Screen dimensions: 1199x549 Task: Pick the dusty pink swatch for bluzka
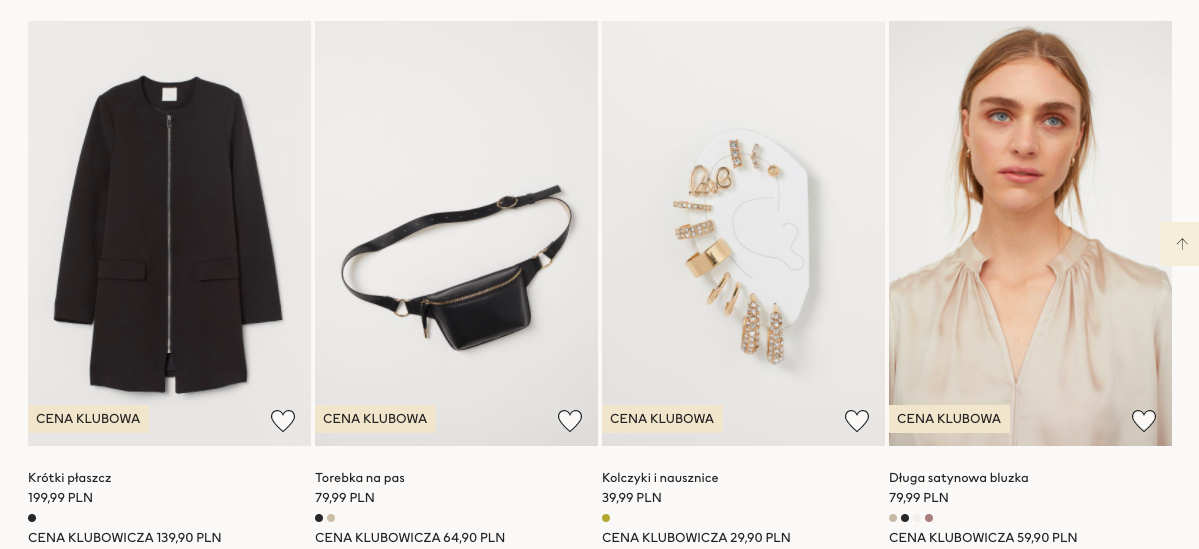tap(929, 518)
